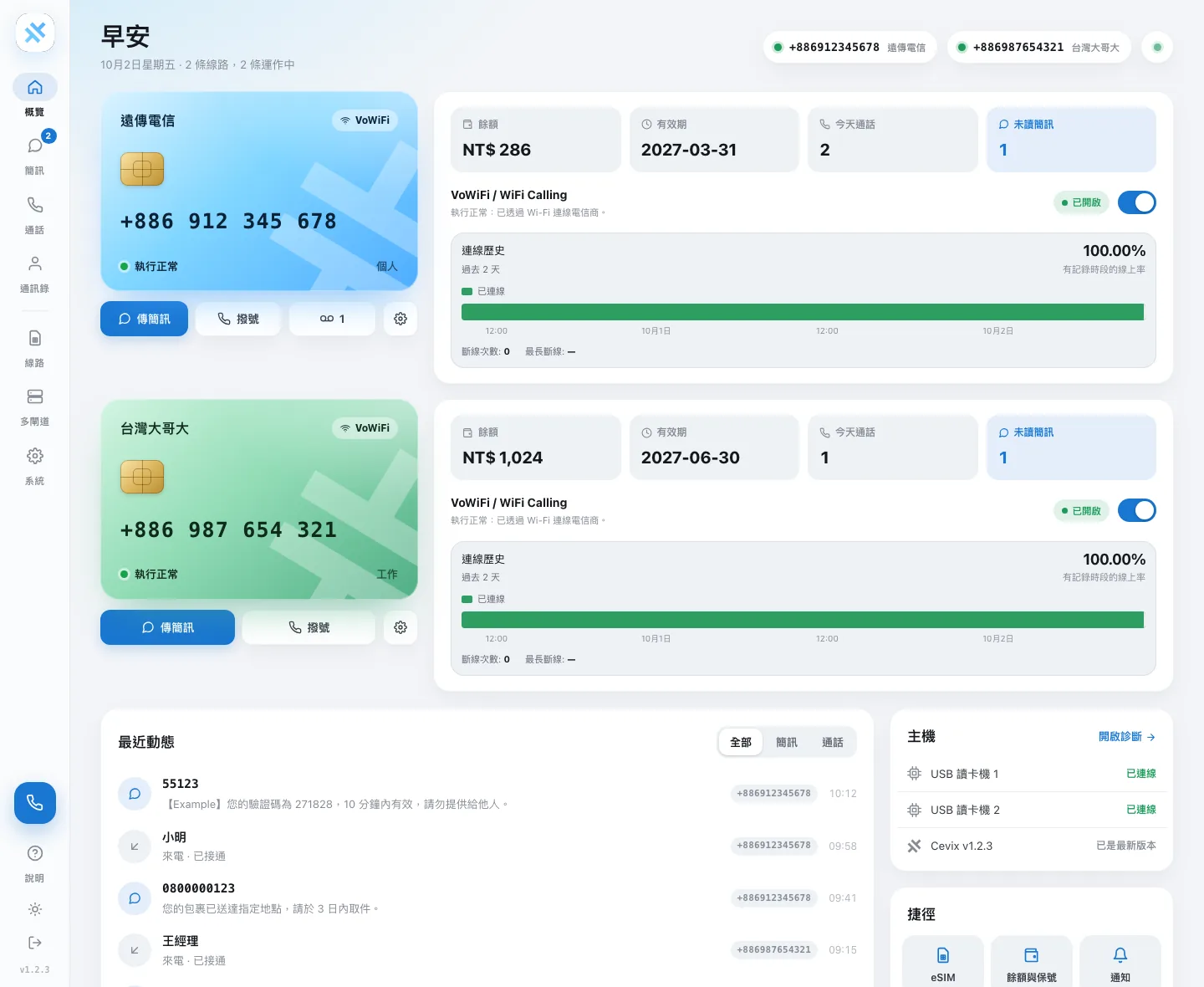Open settings gear for 台灣大哥大 card

pyautogui.click(x=400, y=627)
